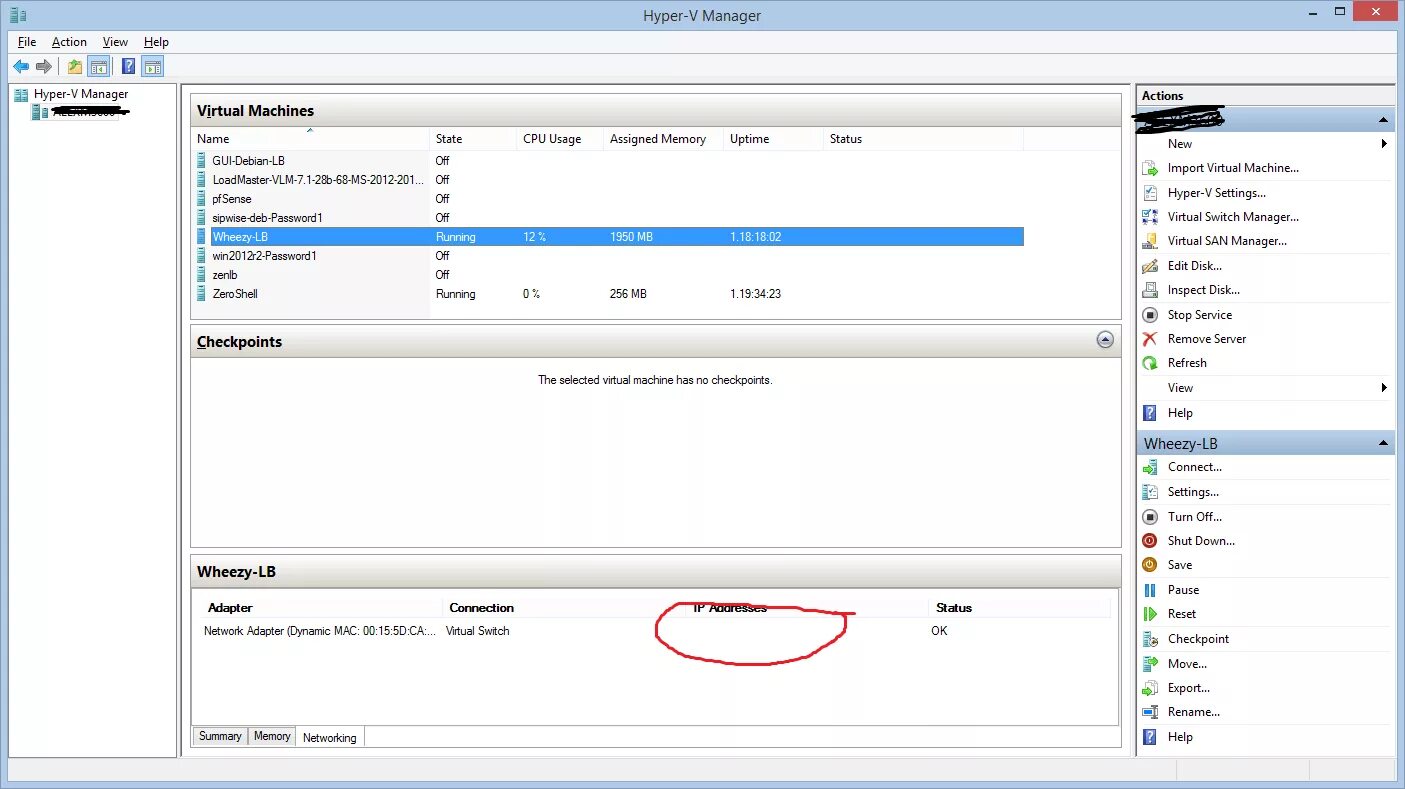Click the Hyper-V Settings icon
Screen dimensions: 1405x789
[1150, 193]
